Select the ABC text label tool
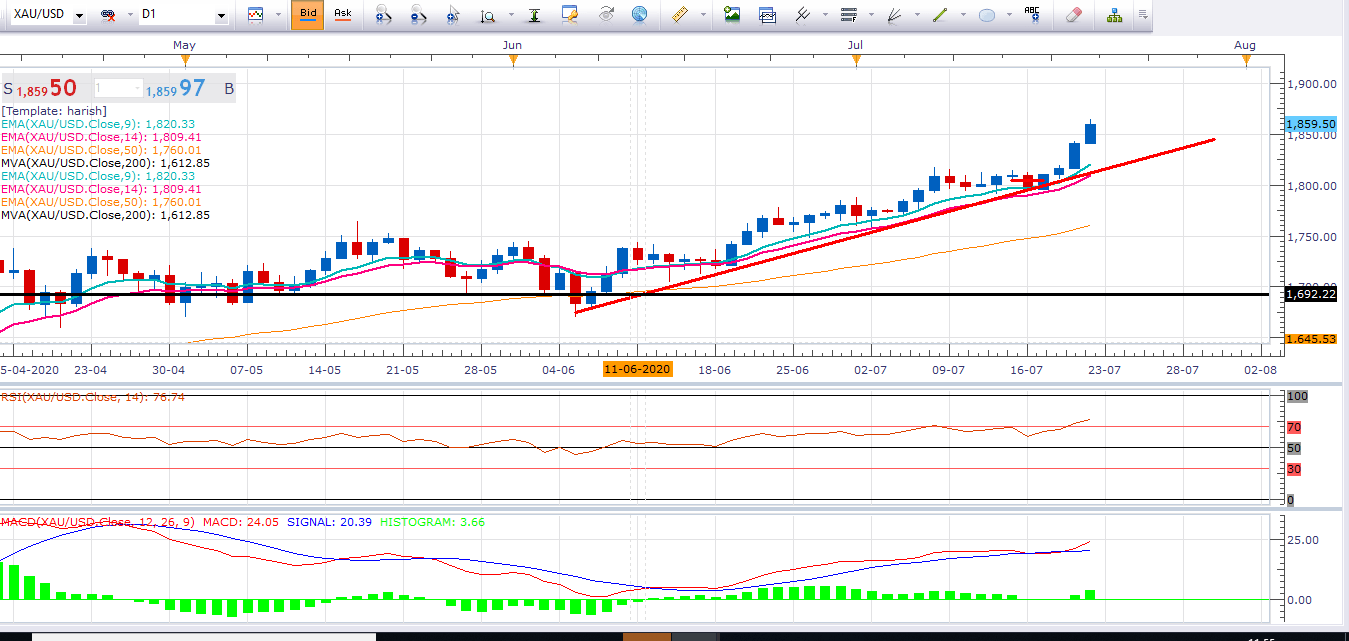1349x641 pixels. coord(1032,15)
